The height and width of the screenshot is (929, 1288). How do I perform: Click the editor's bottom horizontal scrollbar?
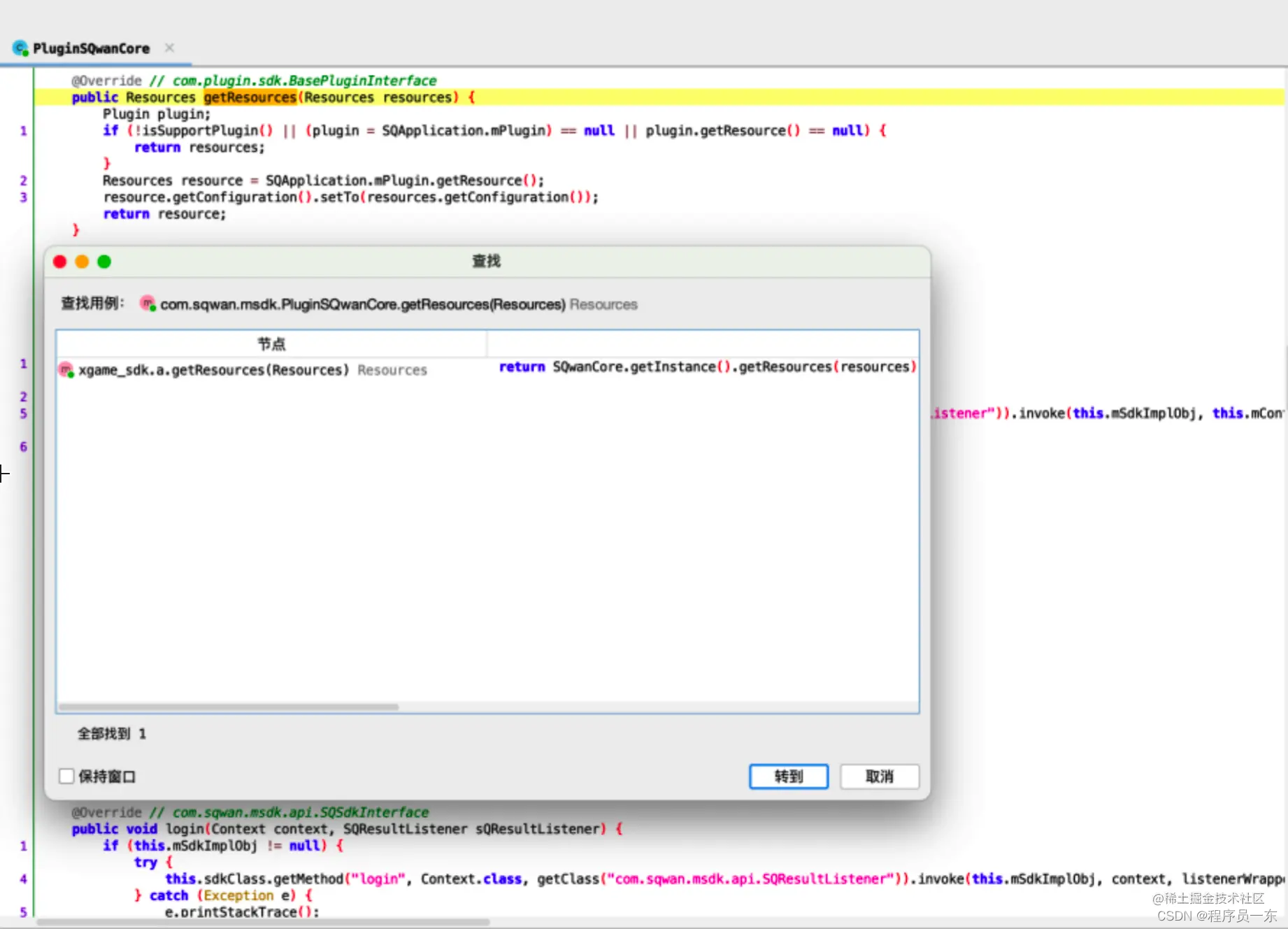(263, 922)
